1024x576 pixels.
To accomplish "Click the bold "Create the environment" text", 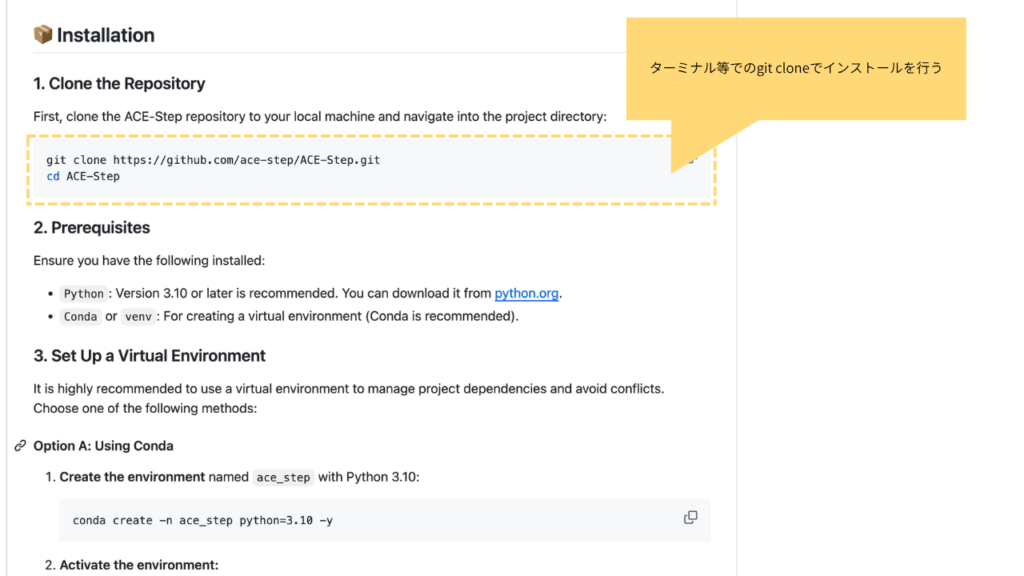I will coord(132,477).
